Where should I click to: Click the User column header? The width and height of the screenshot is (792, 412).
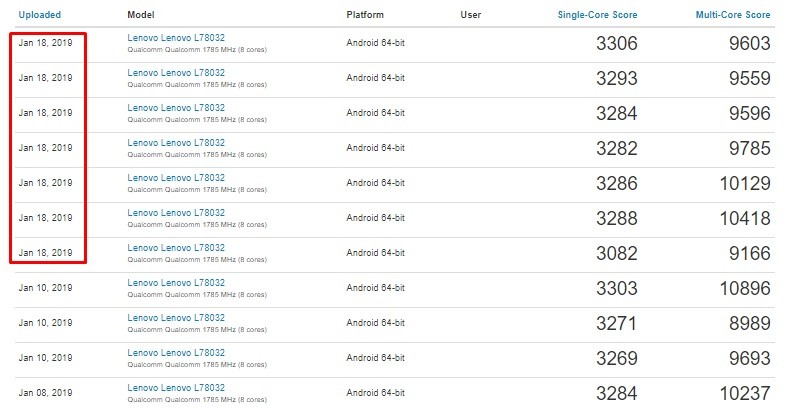pyautogui.click(x=470, y=15)
